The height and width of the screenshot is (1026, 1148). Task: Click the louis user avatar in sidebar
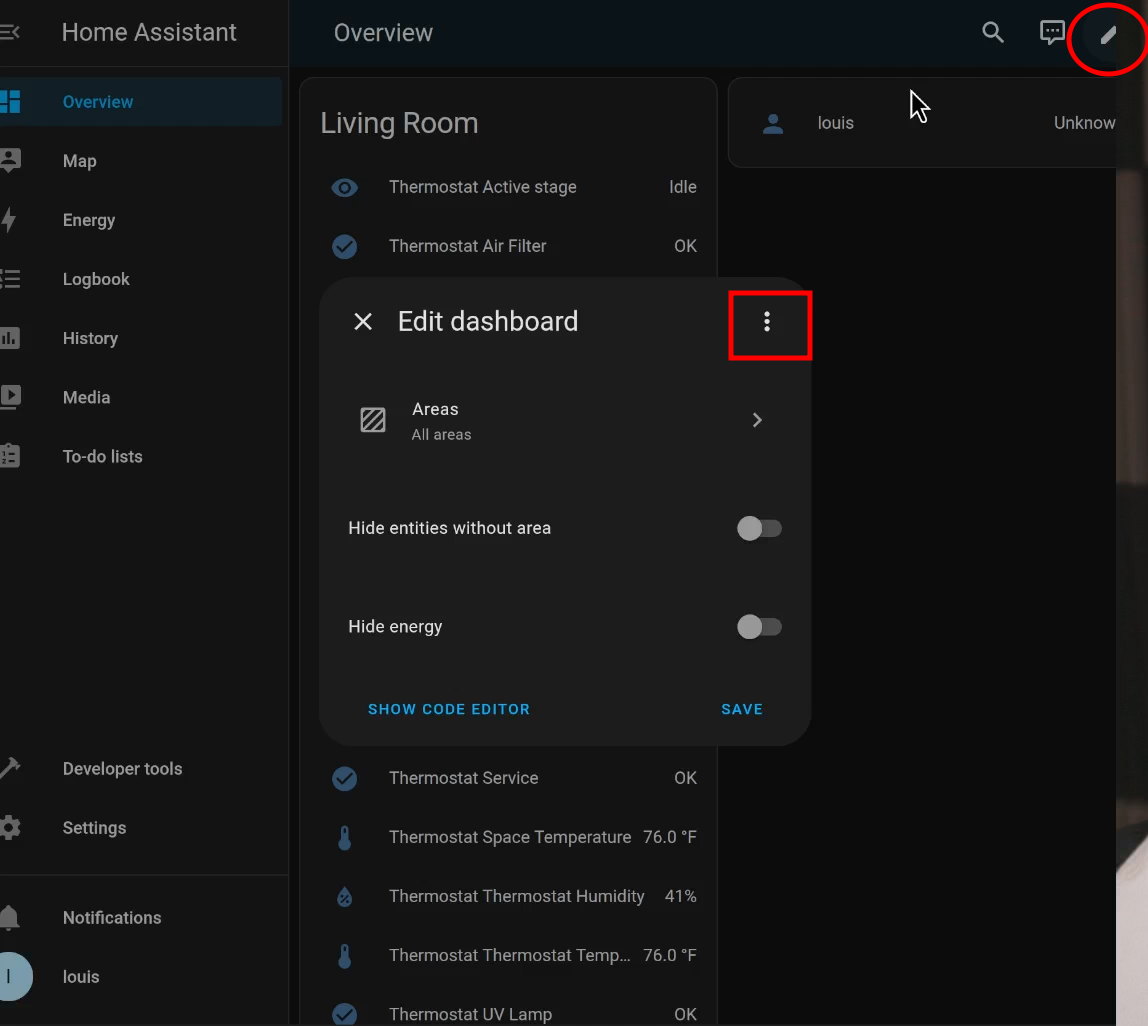tap(15, 976)
